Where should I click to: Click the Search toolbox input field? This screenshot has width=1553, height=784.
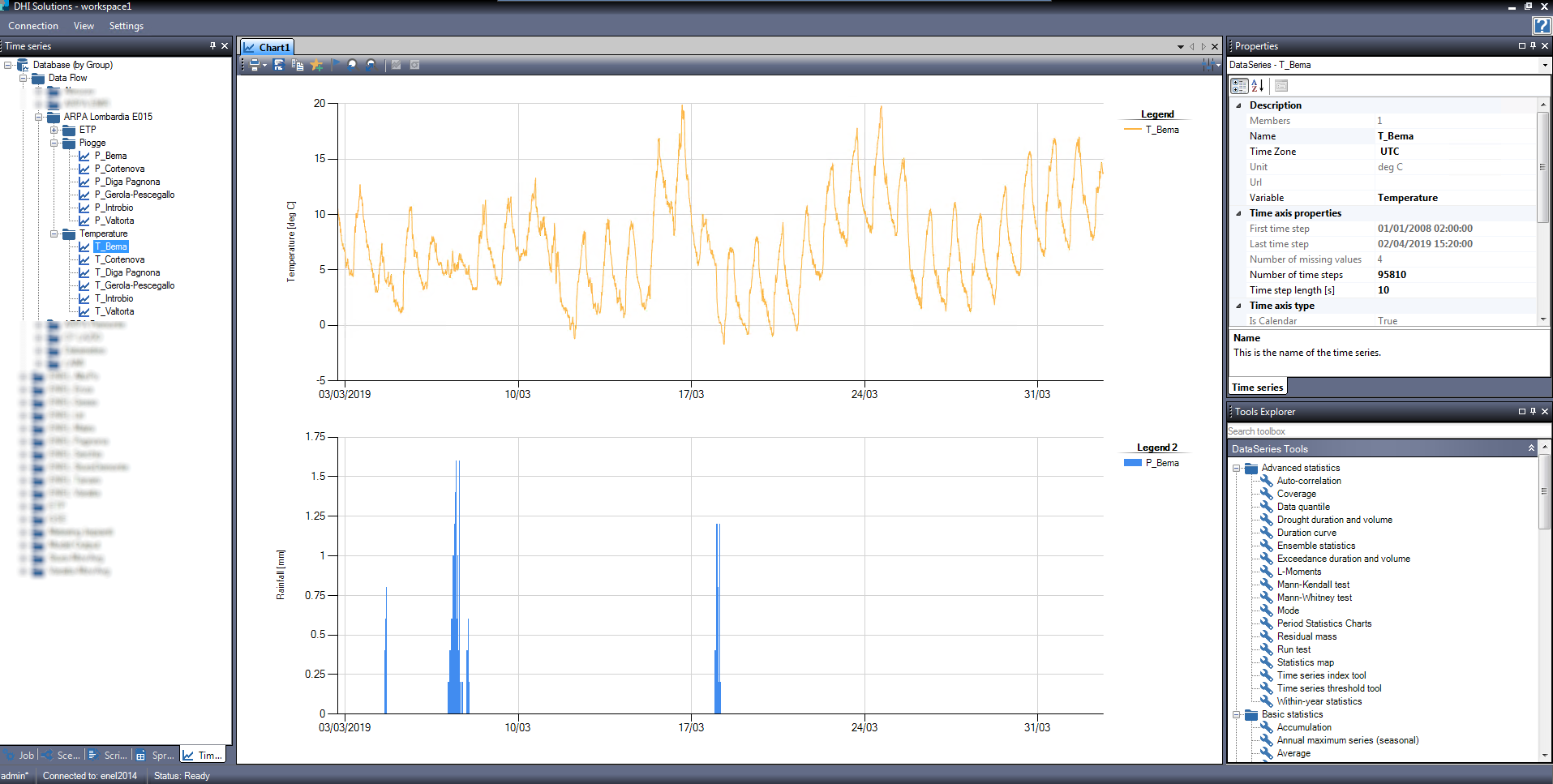(1379, 431)
